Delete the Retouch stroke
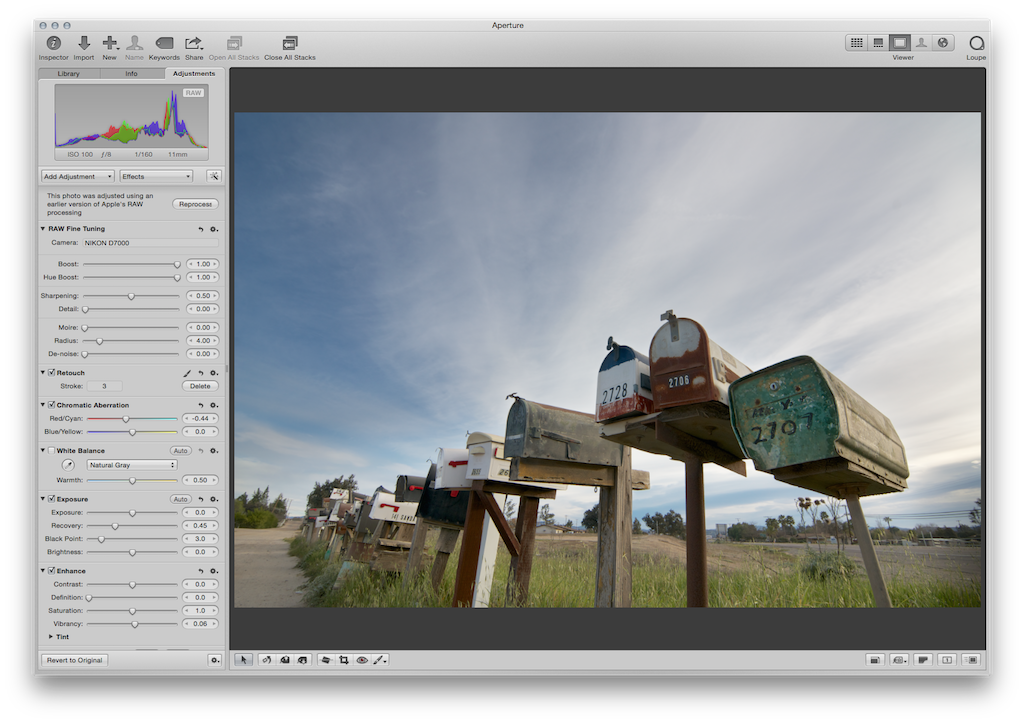 point(200,387)
